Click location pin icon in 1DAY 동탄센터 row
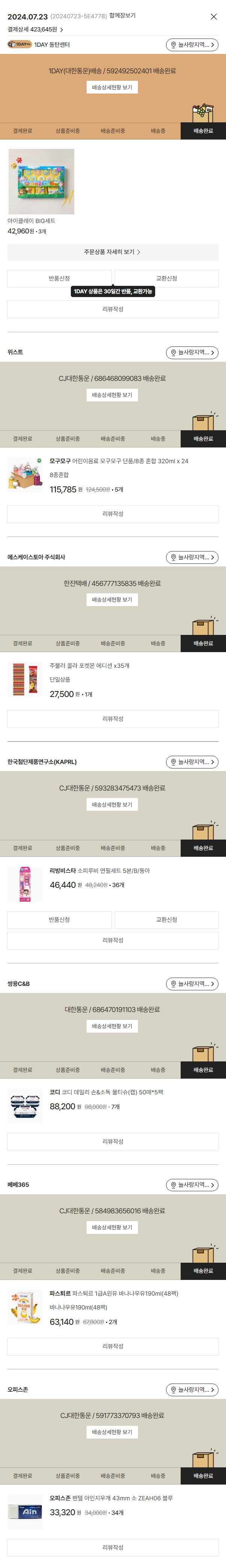The width and height of the screenshot is (226, 1568). [173, 45]
